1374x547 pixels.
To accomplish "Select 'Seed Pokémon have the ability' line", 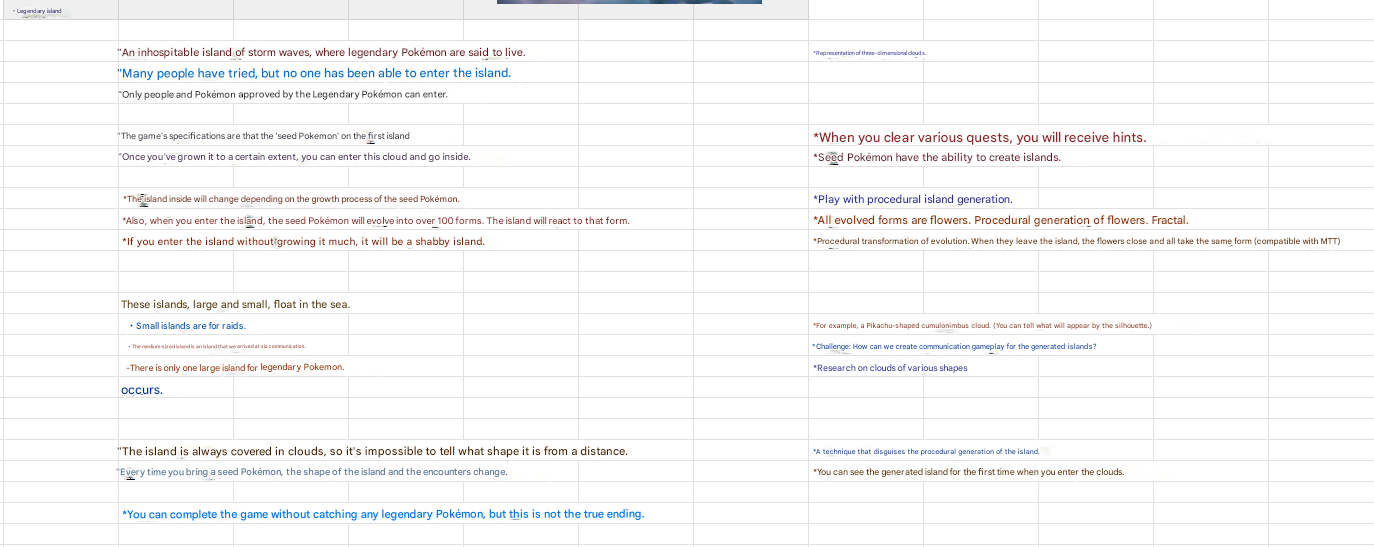I will (937, 157).
